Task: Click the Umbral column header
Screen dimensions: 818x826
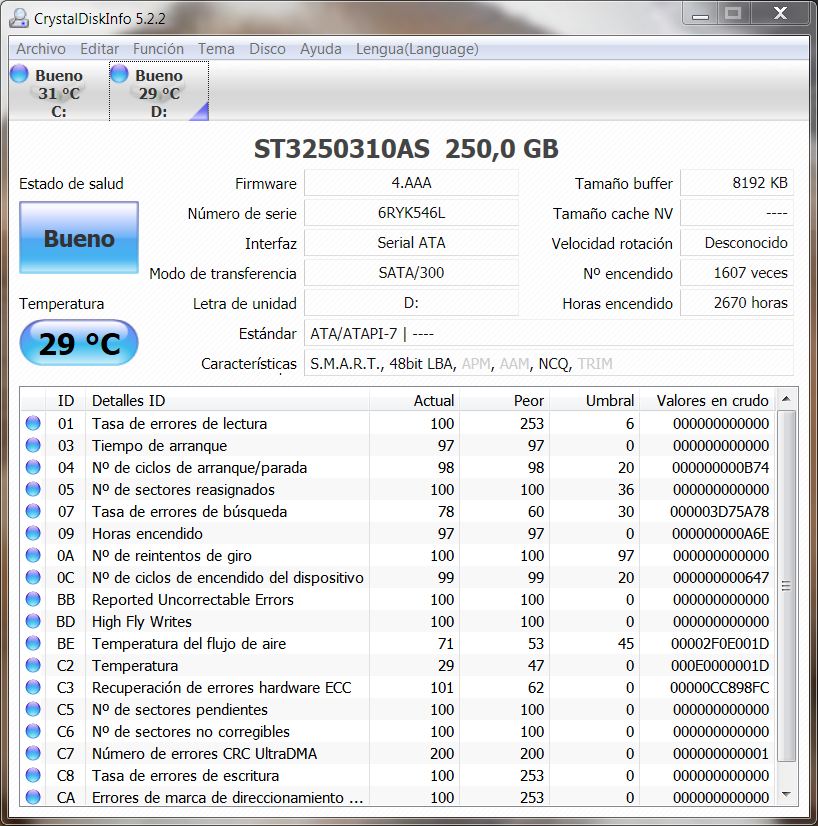Action: (x=595, y=400)
